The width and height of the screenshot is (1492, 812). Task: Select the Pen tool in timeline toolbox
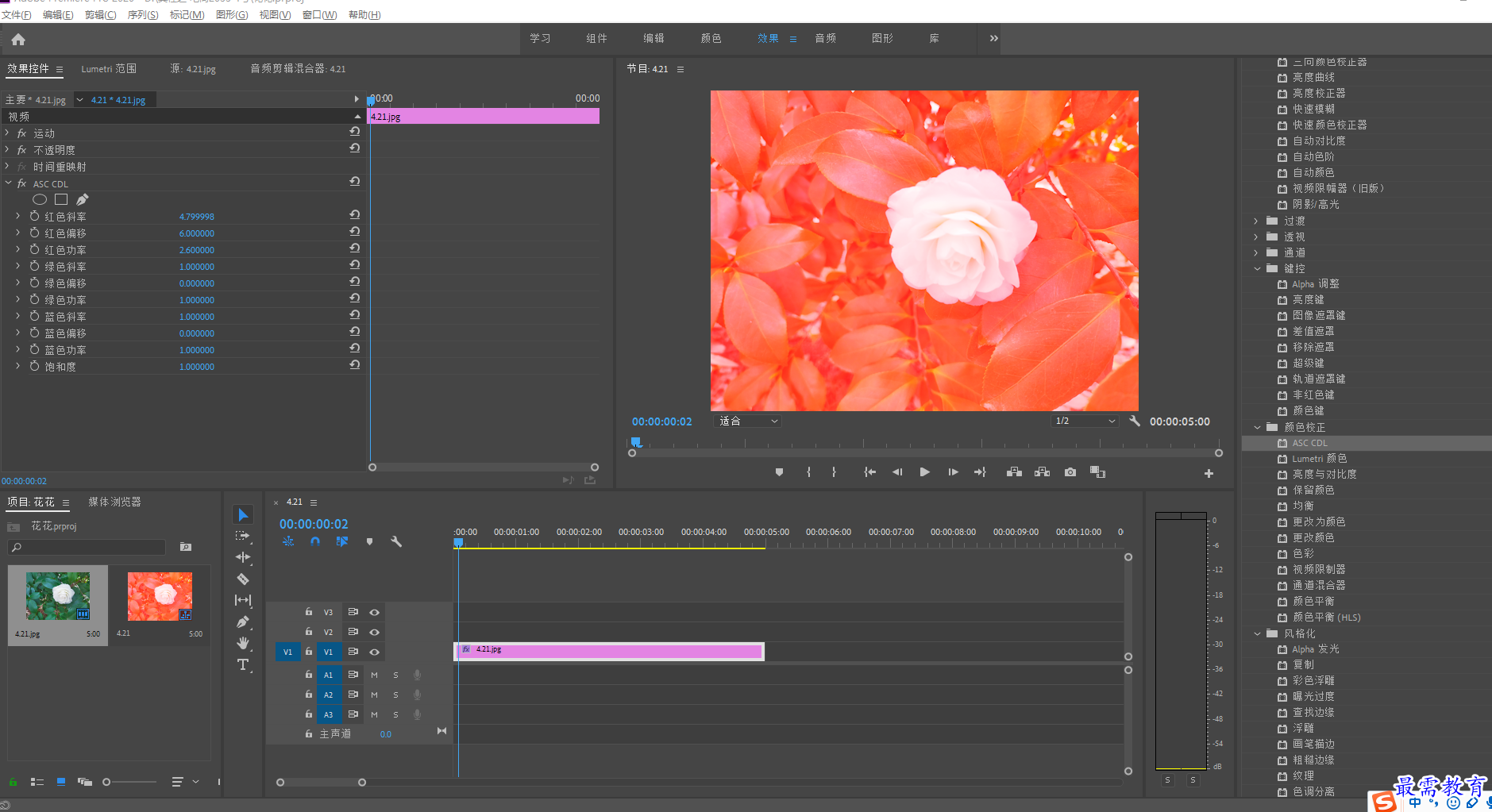(243, 622)
